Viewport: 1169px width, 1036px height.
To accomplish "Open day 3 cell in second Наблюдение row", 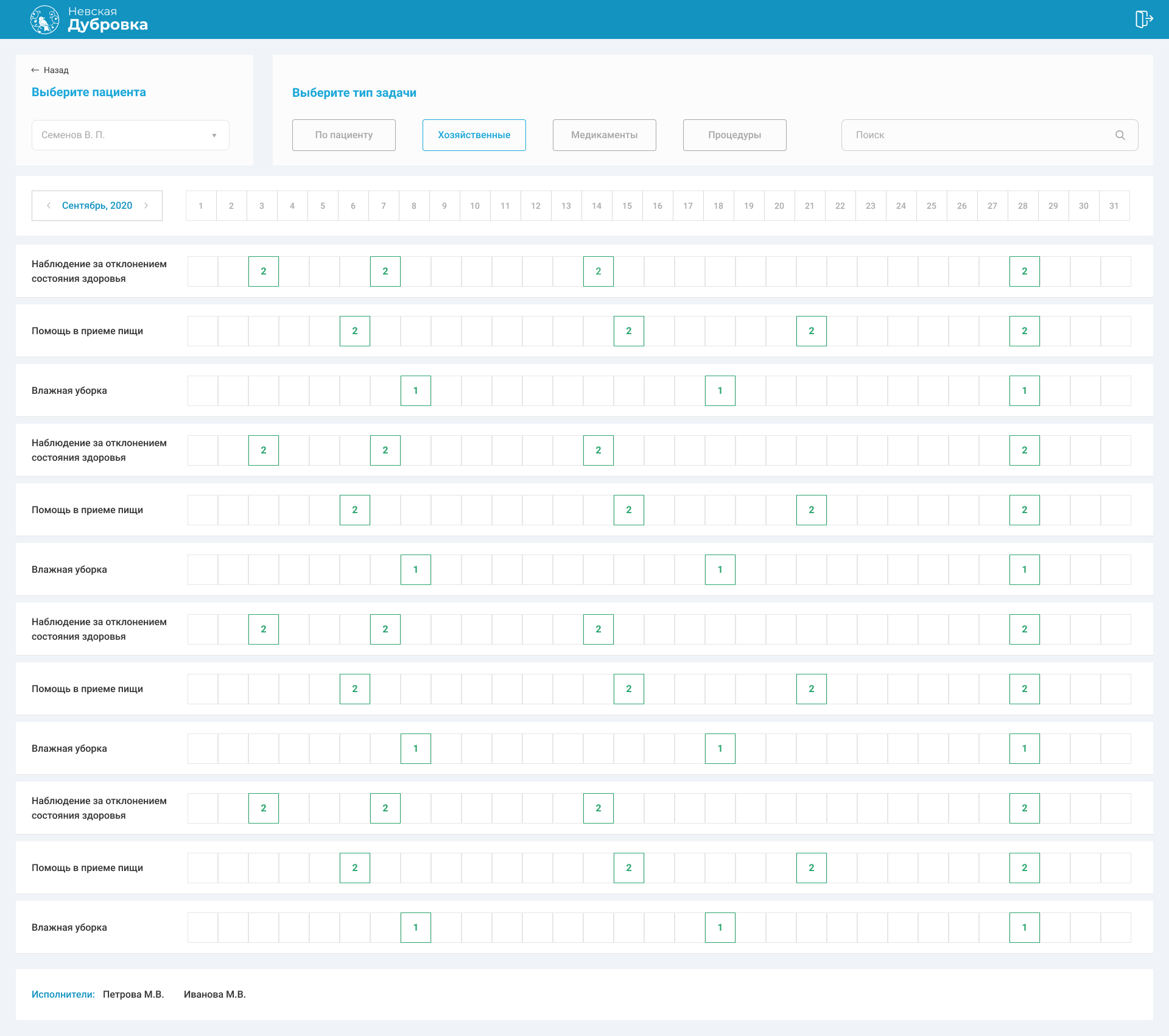I will coord(264,450).
